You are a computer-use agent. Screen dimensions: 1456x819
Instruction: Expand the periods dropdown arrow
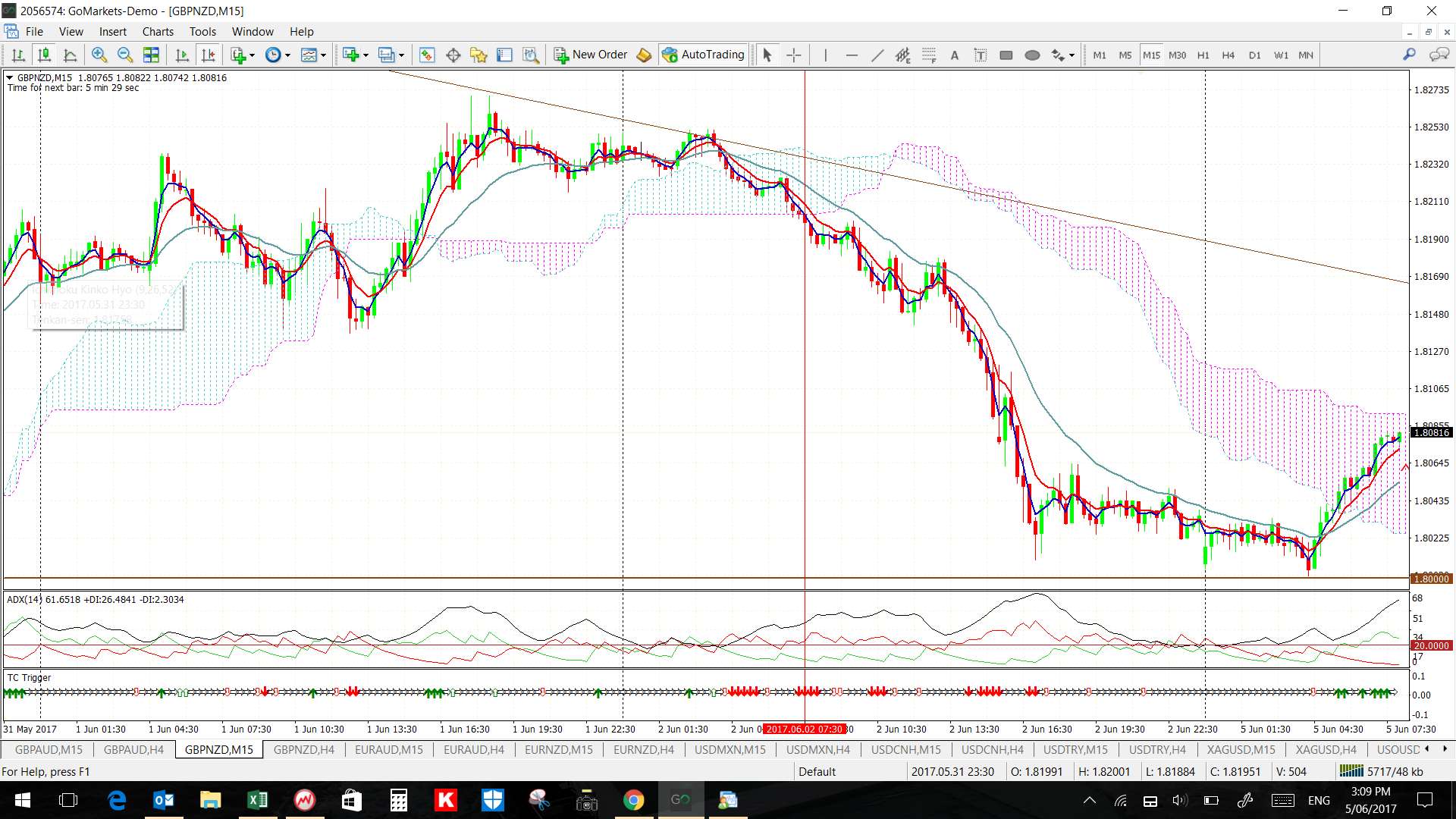(x=287, y=55)
